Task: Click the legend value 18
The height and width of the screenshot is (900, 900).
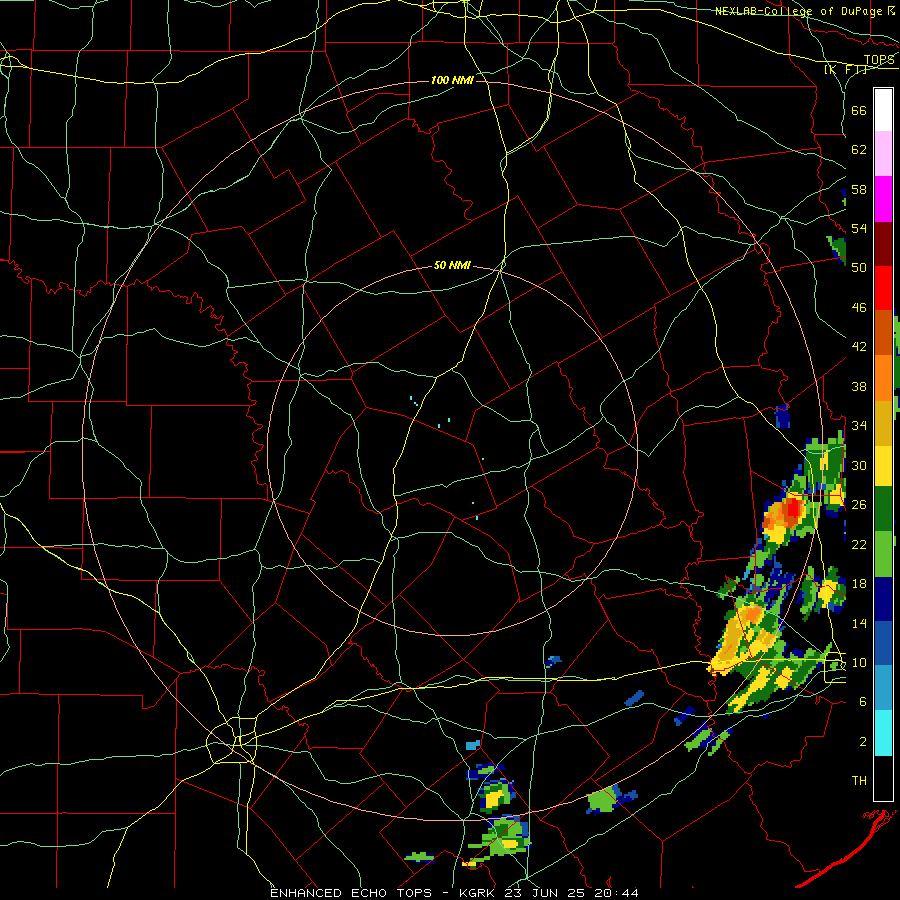Action: coord(859,584)
